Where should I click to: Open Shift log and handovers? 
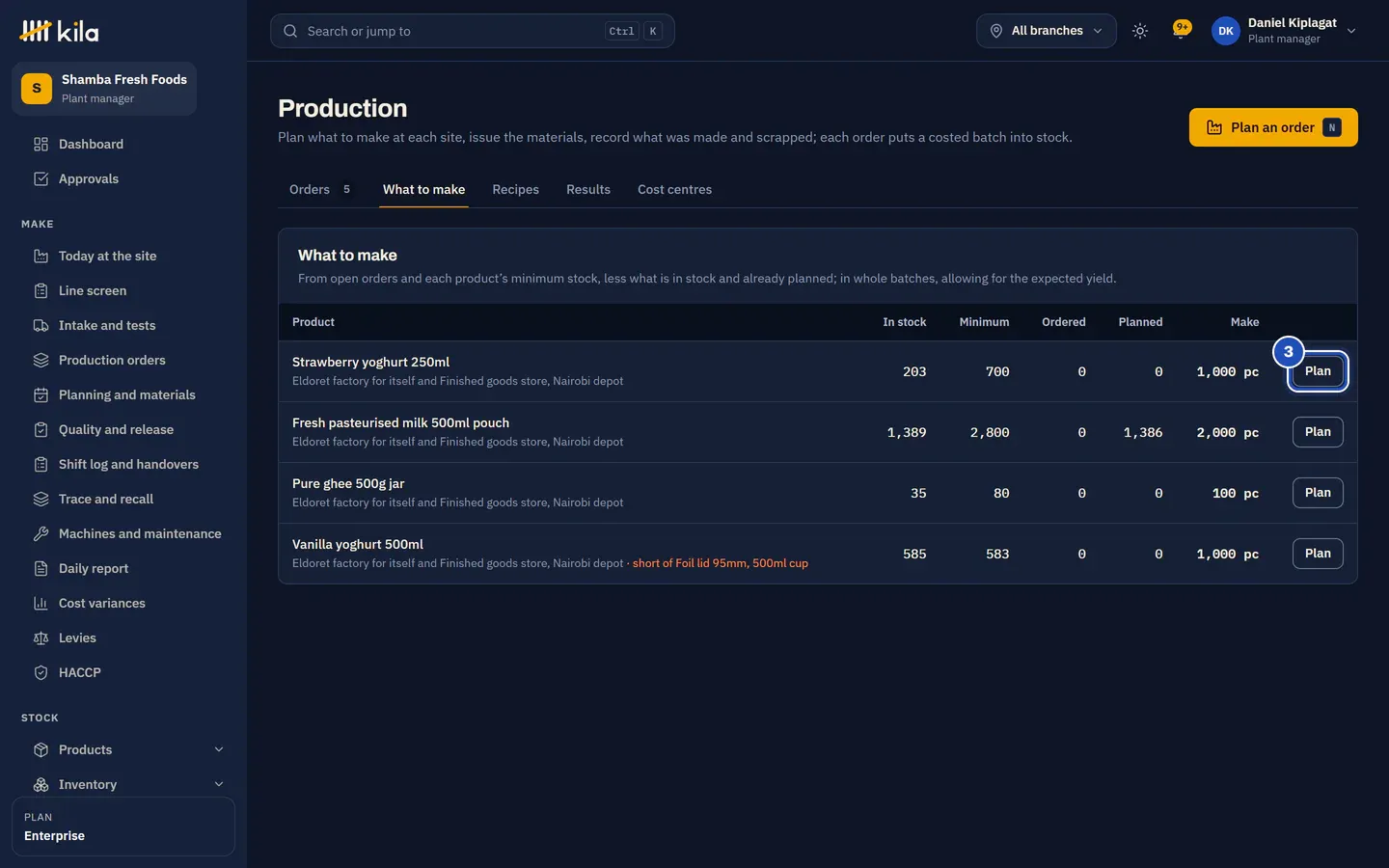pyautogui.click(x=123, y=465)
